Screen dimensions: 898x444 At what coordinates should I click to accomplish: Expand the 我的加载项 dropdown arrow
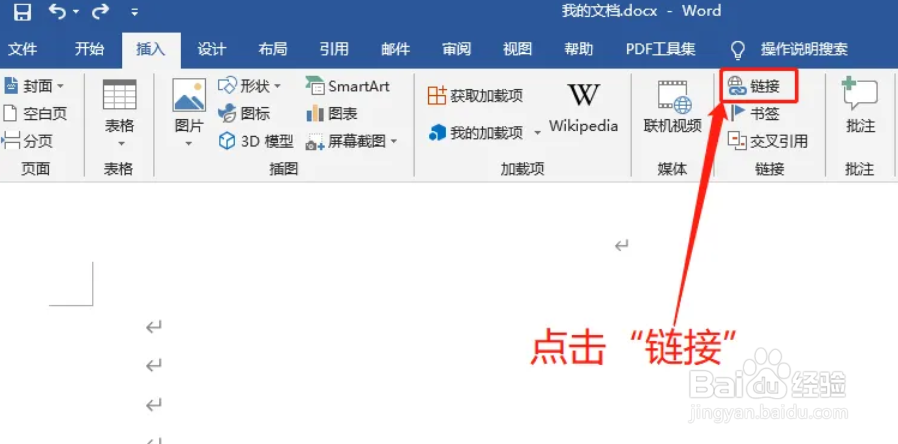537,133
